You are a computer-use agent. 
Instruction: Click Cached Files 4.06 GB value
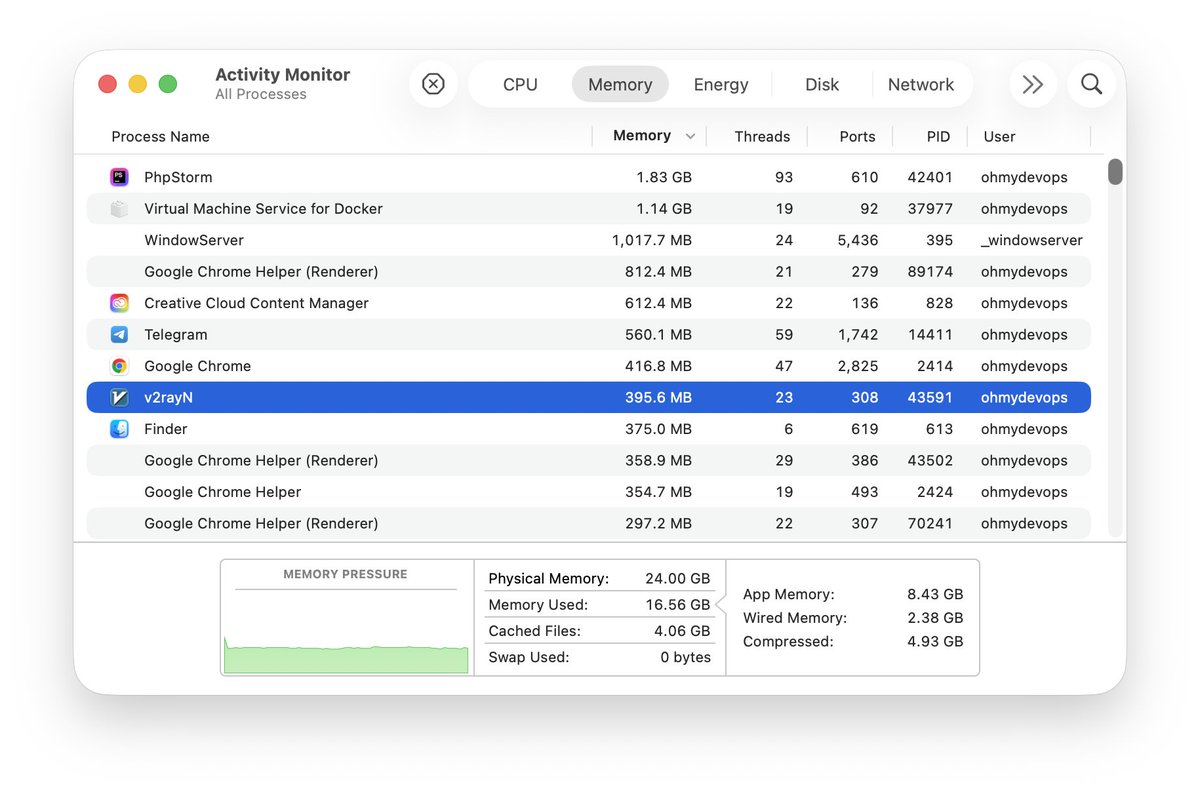[x=682, y=631]
